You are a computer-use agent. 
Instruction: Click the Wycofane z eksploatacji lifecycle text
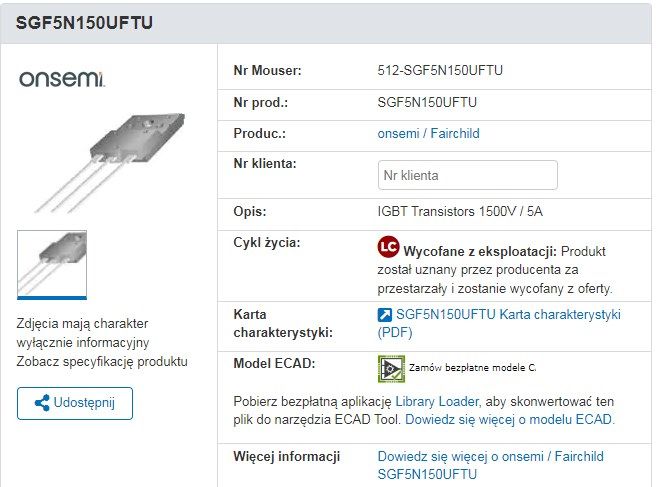(x=480, y=252)
